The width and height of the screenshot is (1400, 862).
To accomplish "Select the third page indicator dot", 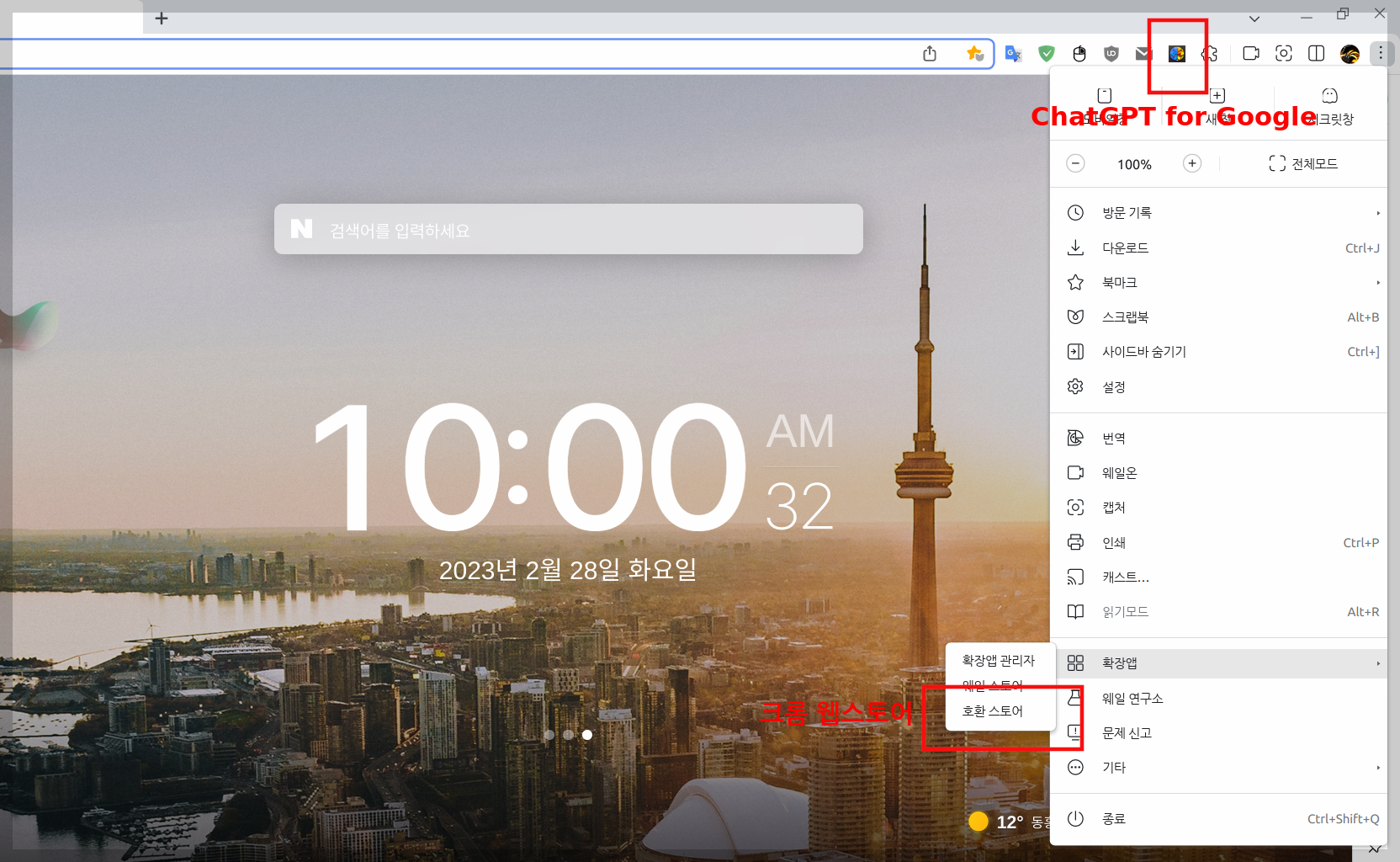I will pos(587,735).
